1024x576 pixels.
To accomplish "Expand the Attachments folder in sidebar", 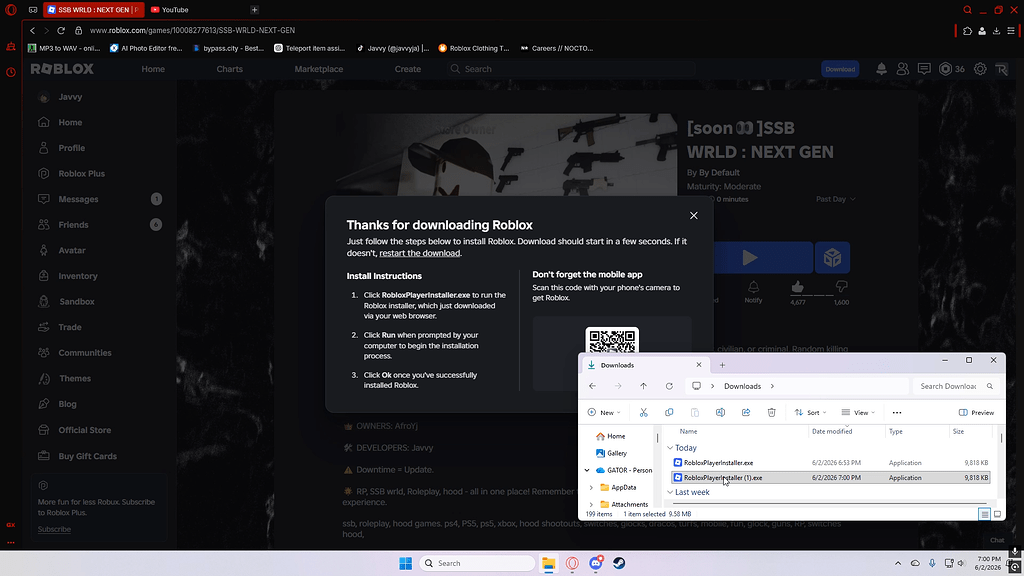I will [592, 504].
